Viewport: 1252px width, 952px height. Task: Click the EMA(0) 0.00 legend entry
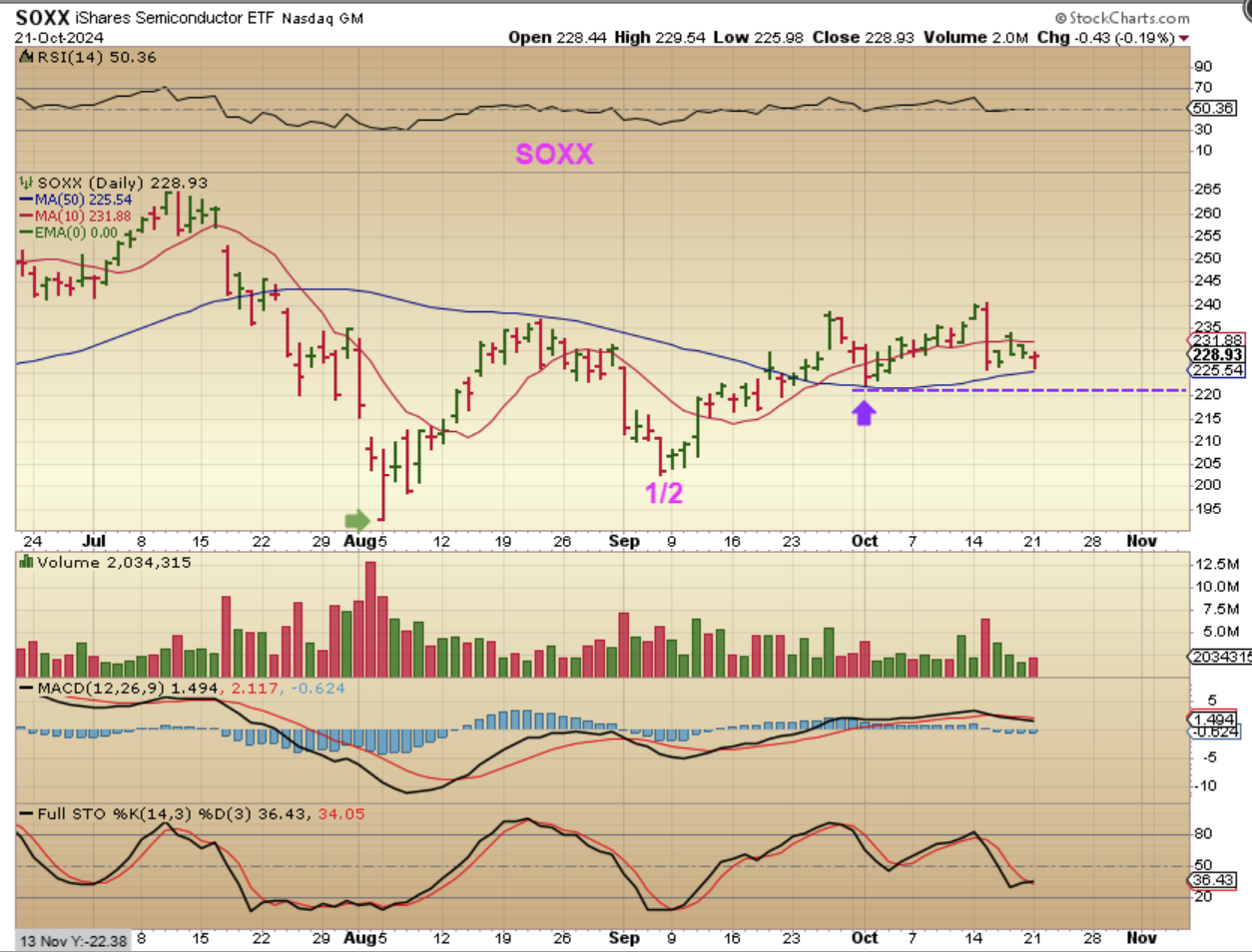(x=76, y=233)
